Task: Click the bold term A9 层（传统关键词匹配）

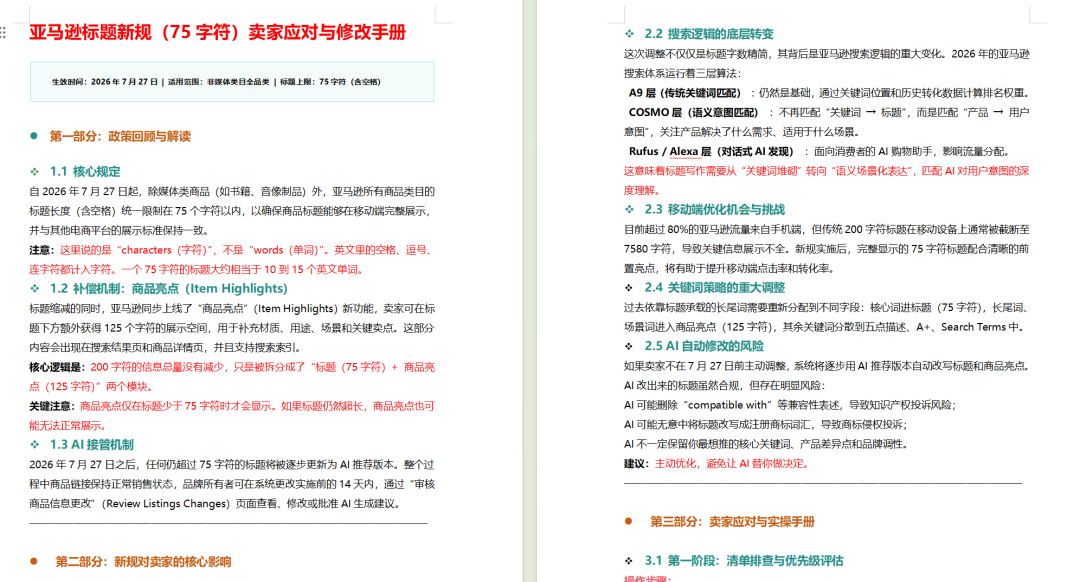Action: tap(685, 93)
